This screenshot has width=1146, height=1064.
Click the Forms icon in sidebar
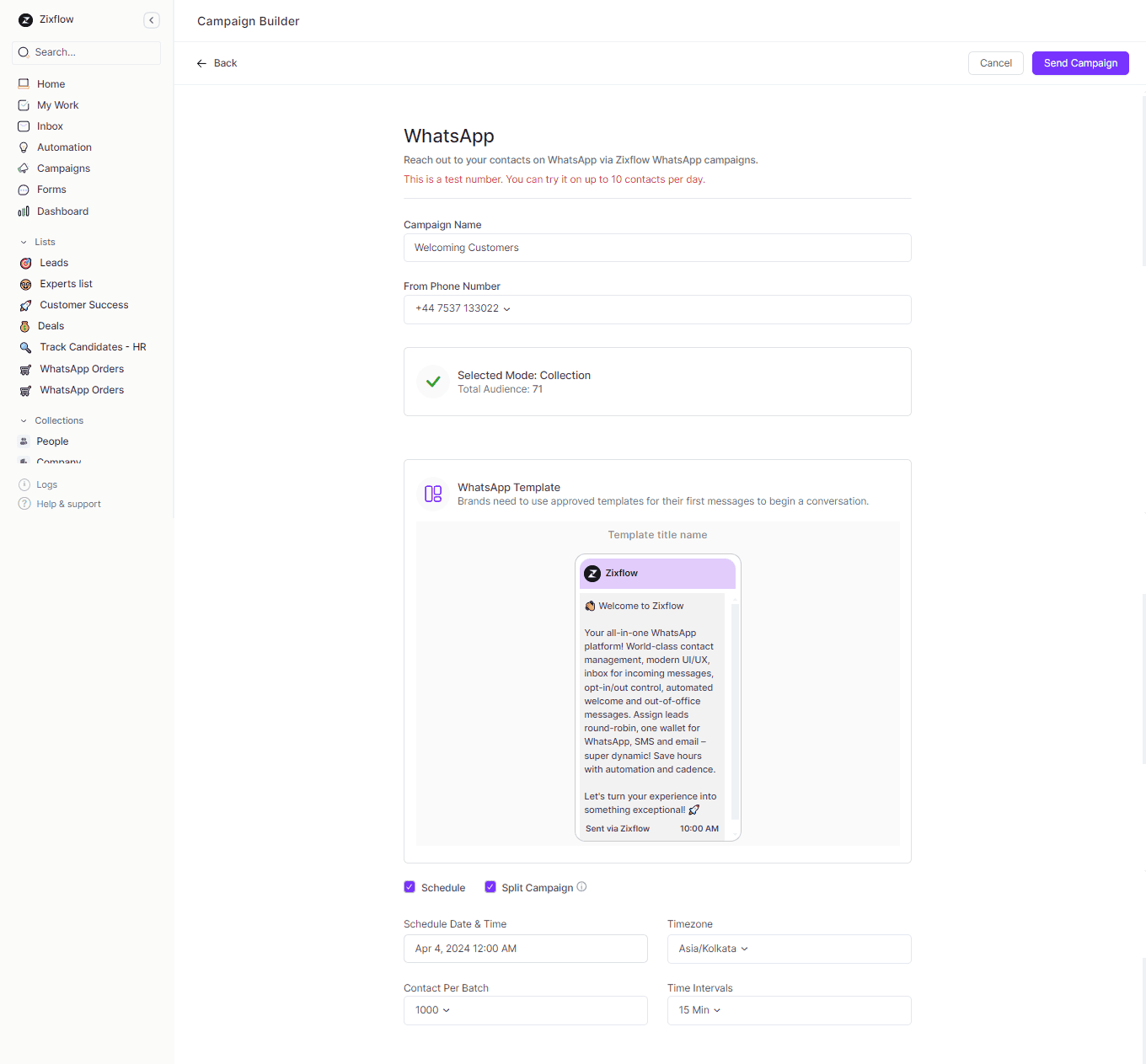(x=24, y=189)
